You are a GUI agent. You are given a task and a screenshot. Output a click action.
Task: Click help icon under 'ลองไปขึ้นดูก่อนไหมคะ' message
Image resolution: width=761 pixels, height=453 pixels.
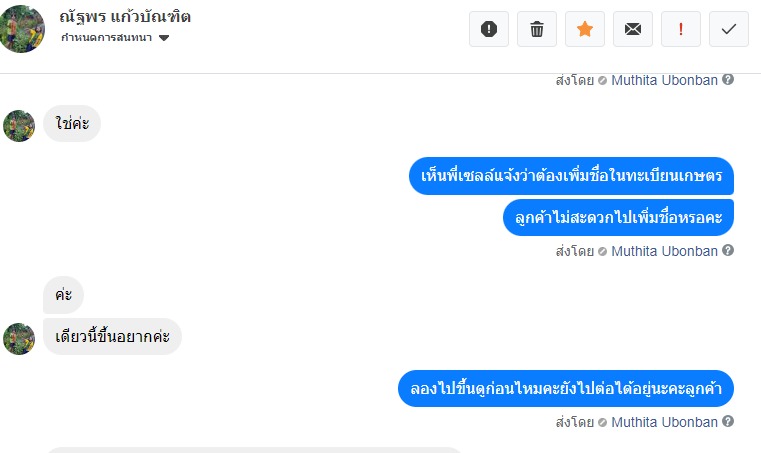click(x=728, y=422)
